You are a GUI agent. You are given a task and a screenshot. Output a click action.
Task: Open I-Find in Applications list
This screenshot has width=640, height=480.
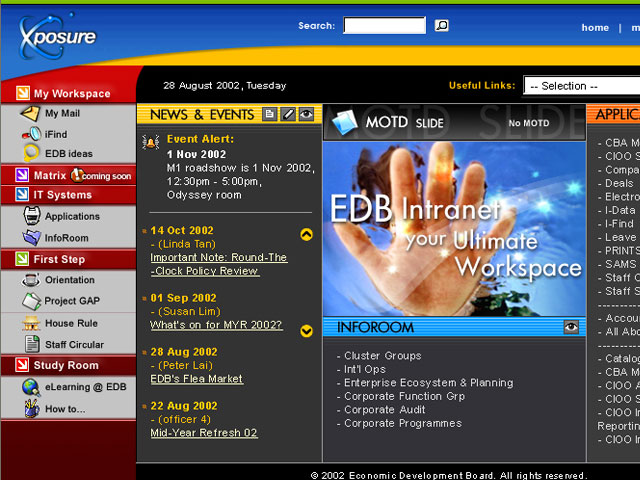click(x=619, y=224)
